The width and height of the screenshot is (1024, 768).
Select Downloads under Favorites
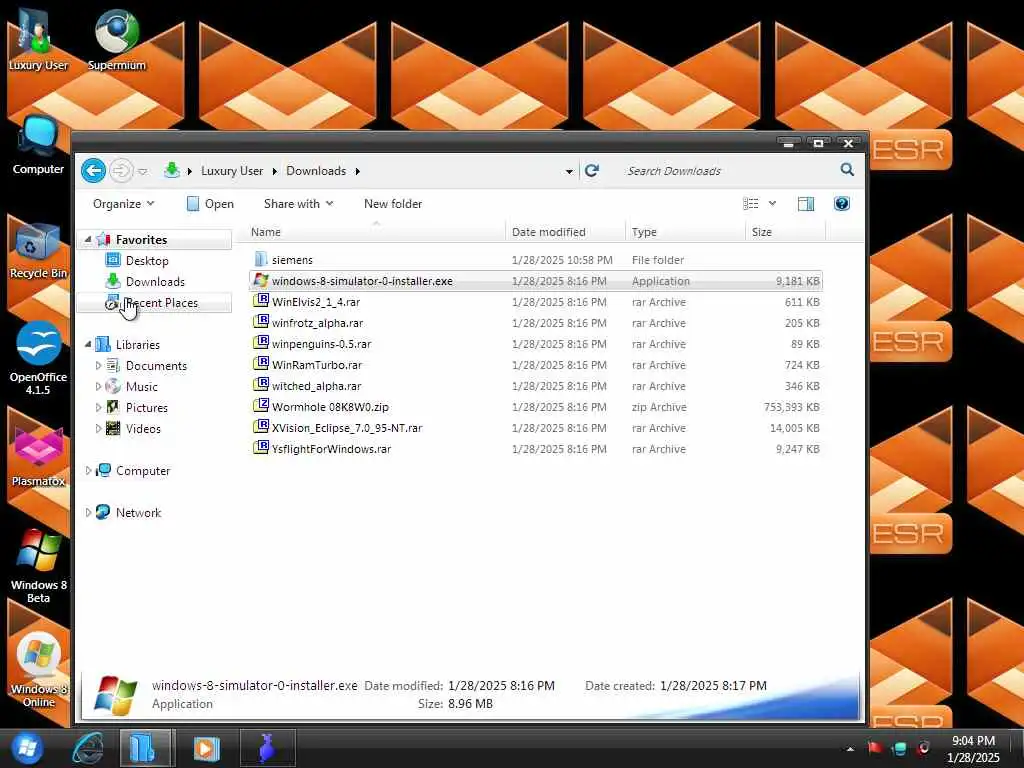pyautogui.click(x=155, y=281)
